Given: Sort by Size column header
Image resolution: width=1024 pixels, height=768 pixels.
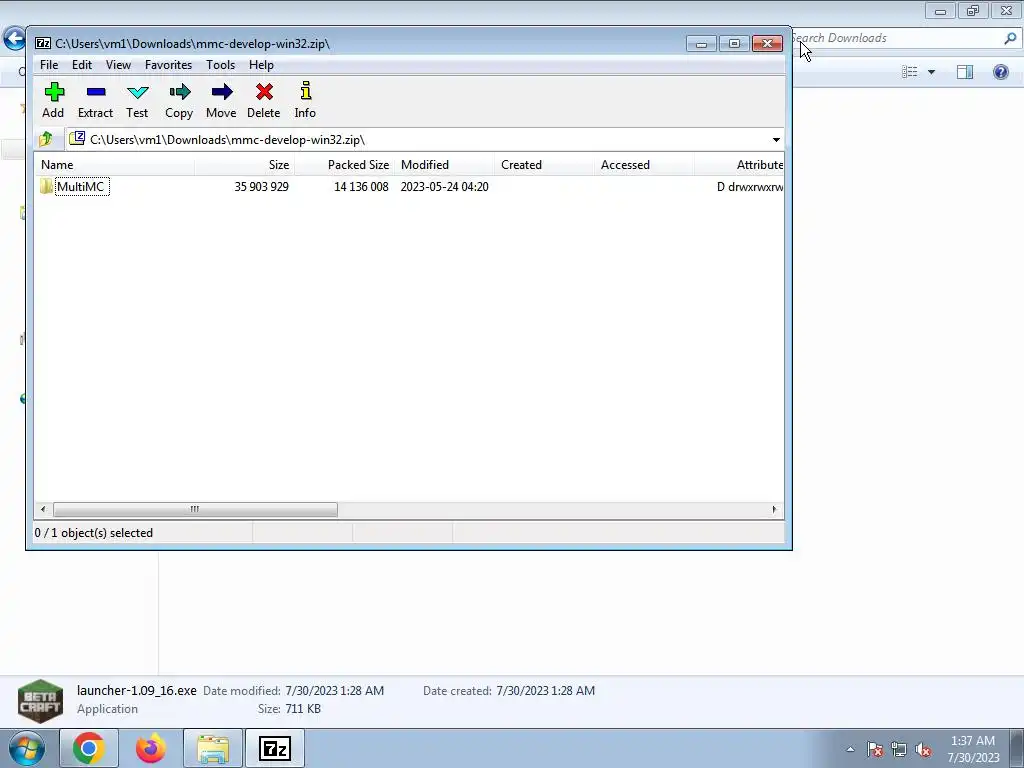Looking at the screenshot, I should pos(244,165).
